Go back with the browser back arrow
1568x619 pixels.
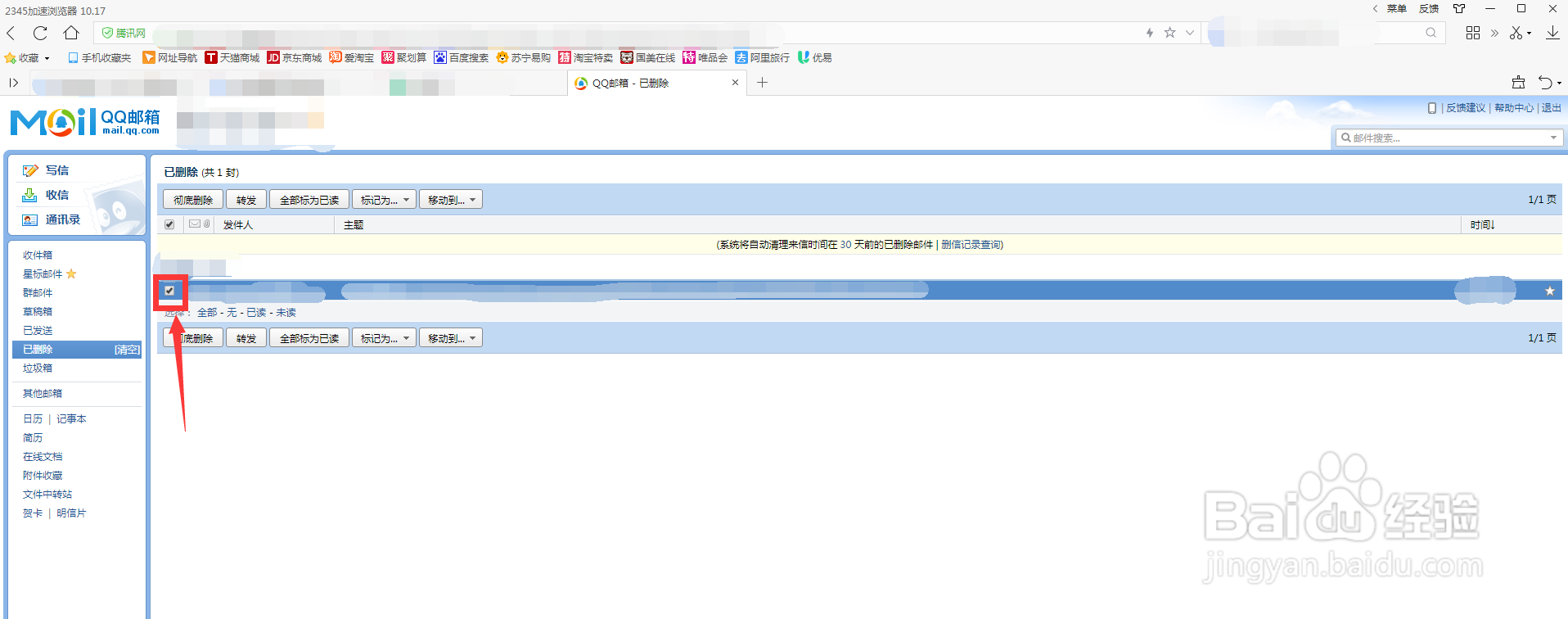pos(11,33)
